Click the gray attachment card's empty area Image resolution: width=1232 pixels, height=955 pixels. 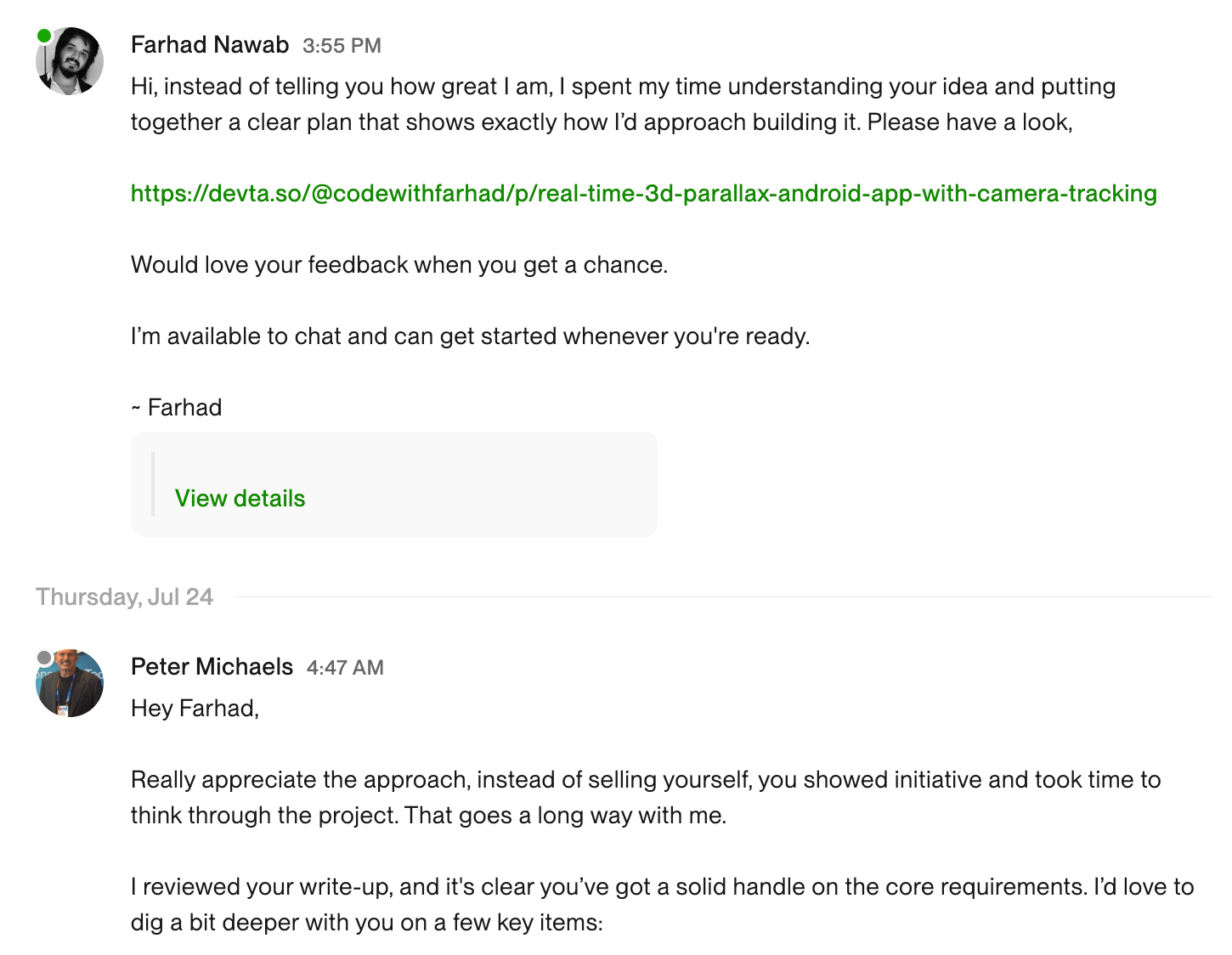[510, 484]
